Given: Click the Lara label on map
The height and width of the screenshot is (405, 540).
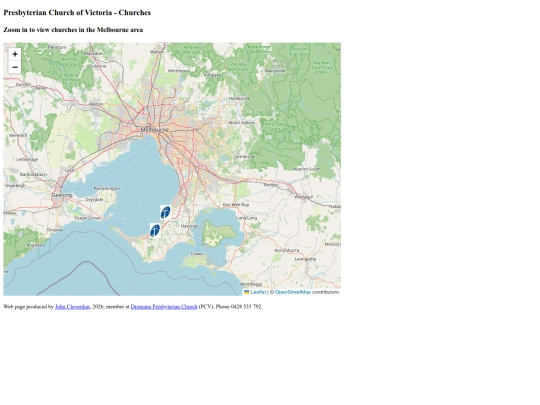Looking at the screenshot, I should pos(69,170).
